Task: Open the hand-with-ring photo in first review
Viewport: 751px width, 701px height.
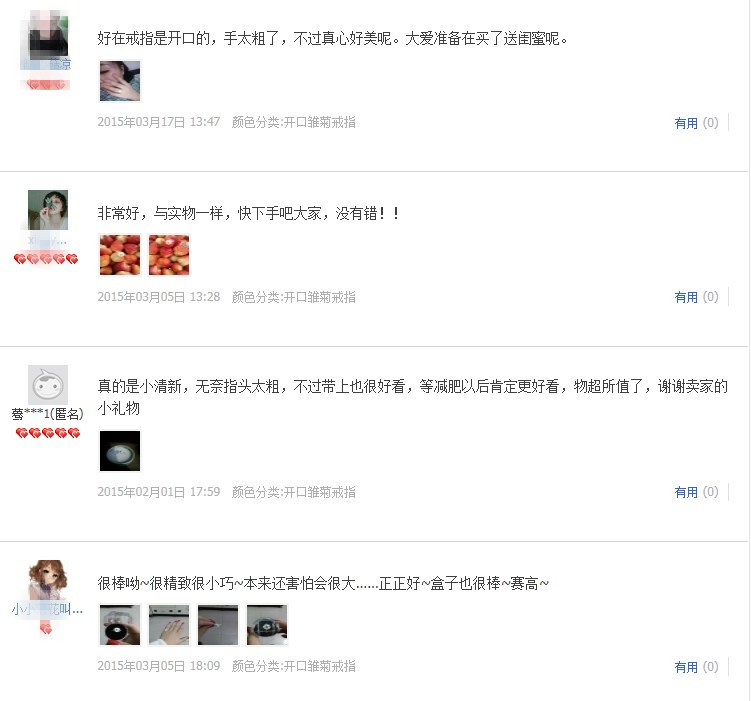Action: pos(120,81)
